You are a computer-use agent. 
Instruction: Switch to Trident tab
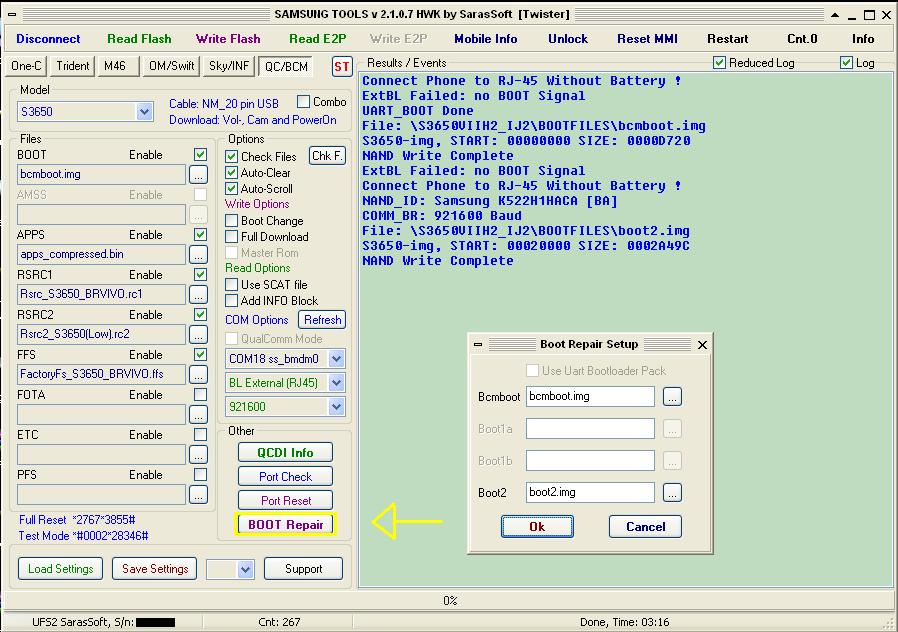tap(72, 66)
